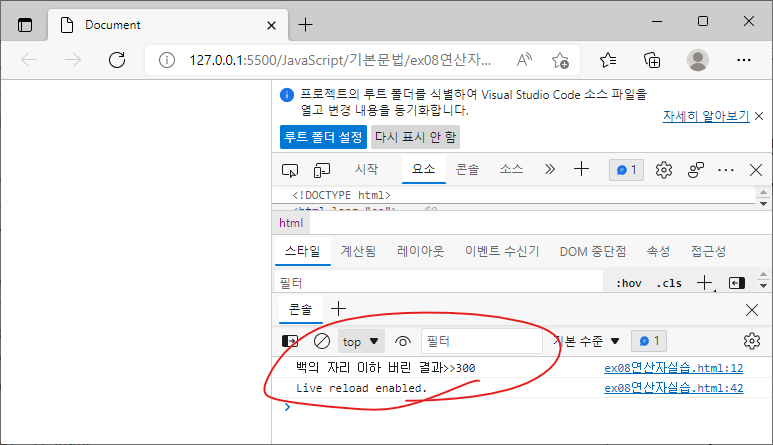Toggle the console sidebar

pyautogui.click(x=290, y=341)
